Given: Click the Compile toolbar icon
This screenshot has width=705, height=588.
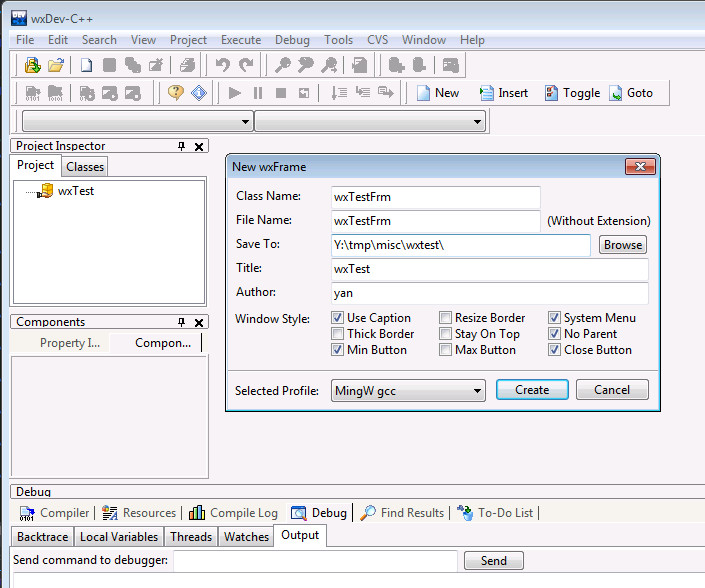Looking at the screenshot, I should click(x=33, y=93).
